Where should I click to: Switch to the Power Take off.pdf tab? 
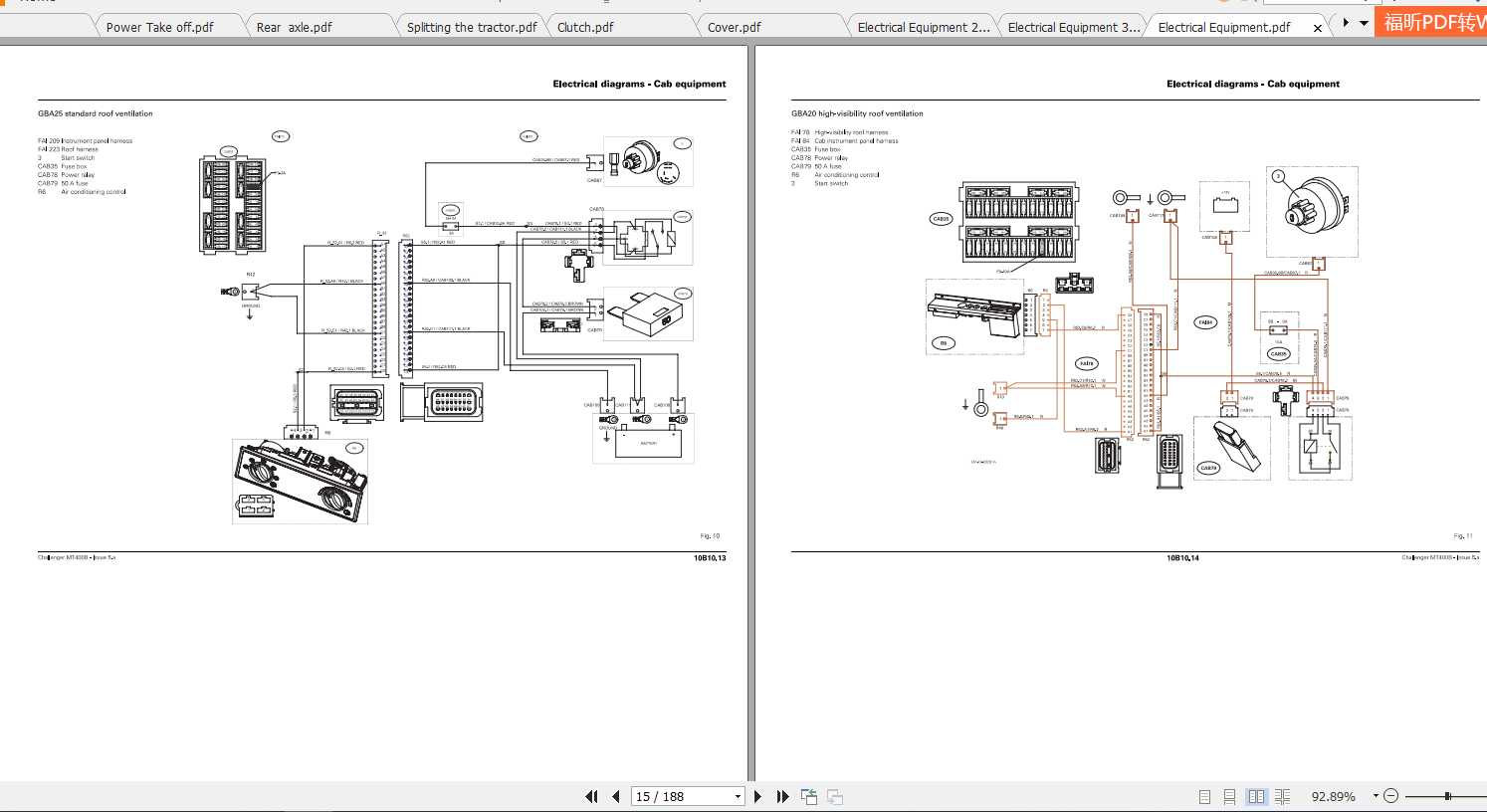point(159,27)
